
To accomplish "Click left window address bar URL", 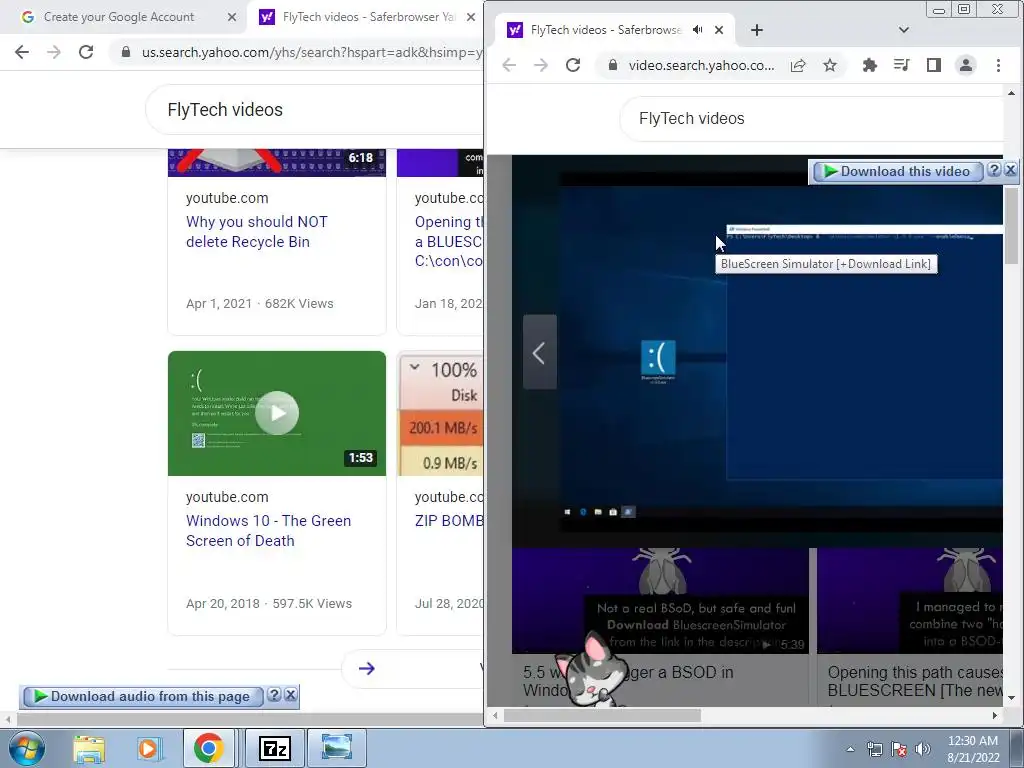I will [312, 52].
